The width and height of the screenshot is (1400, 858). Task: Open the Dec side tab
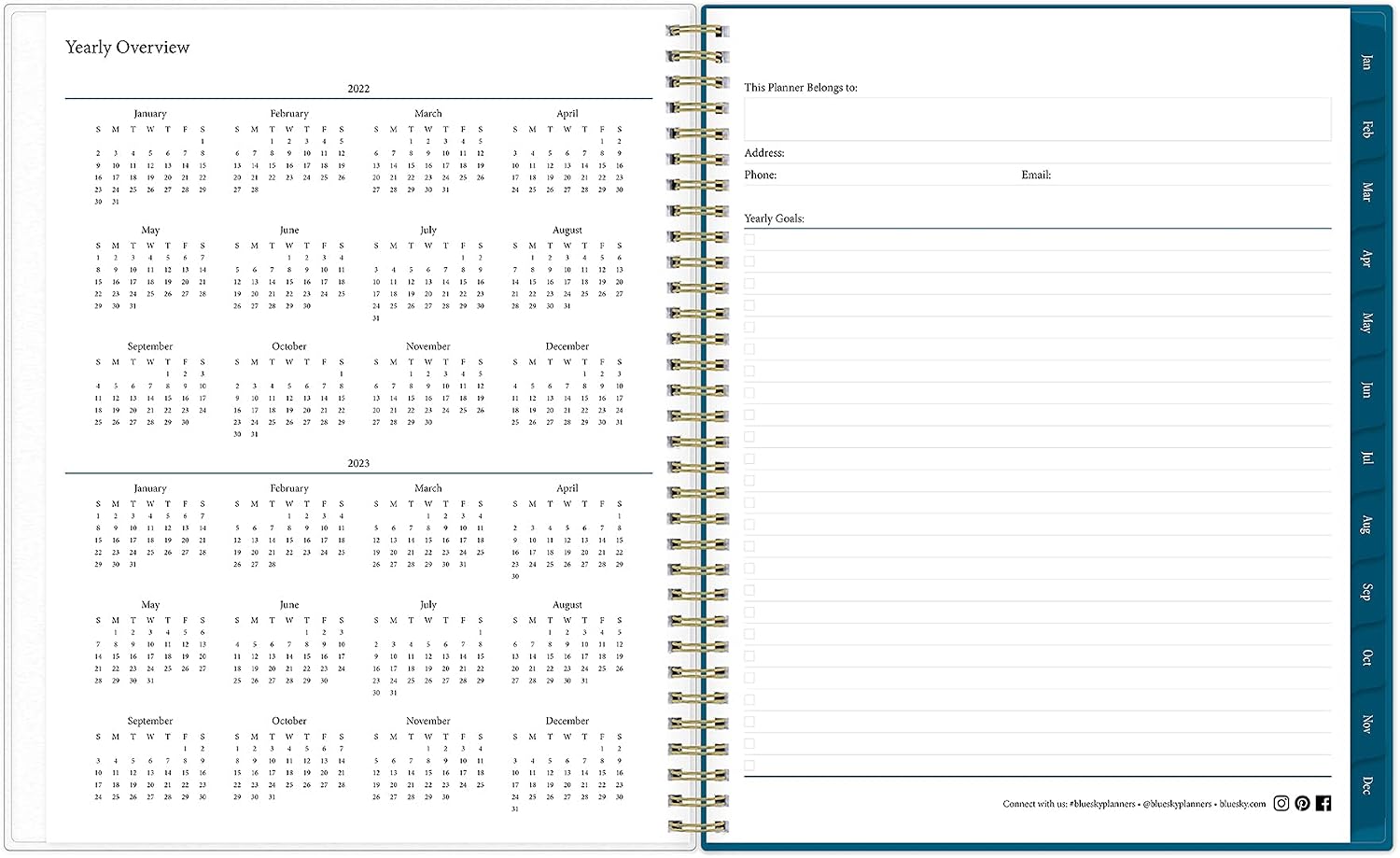pos(1366,785)
